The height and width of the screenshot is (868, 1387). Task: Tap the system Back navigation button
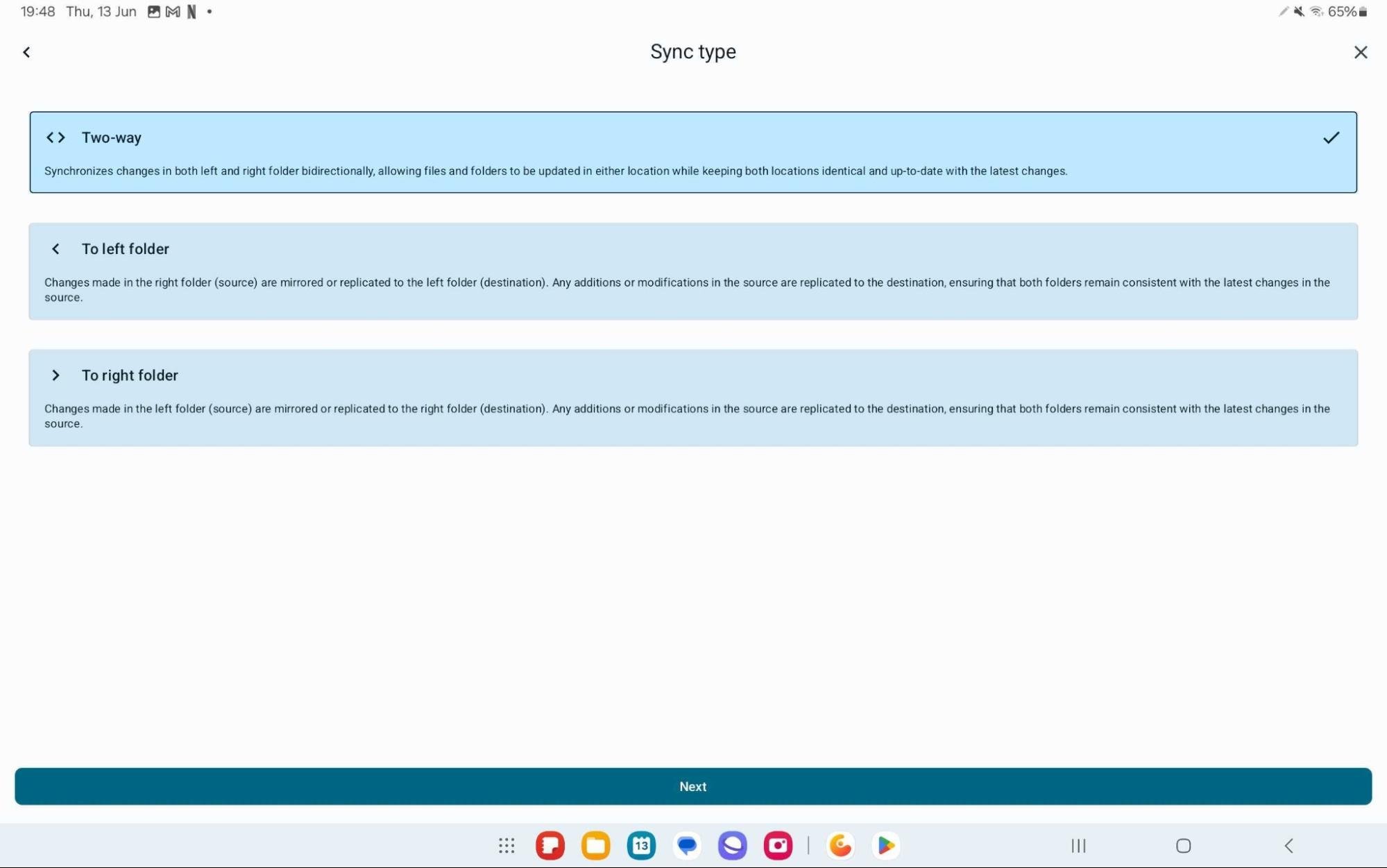coord(1289,845)
